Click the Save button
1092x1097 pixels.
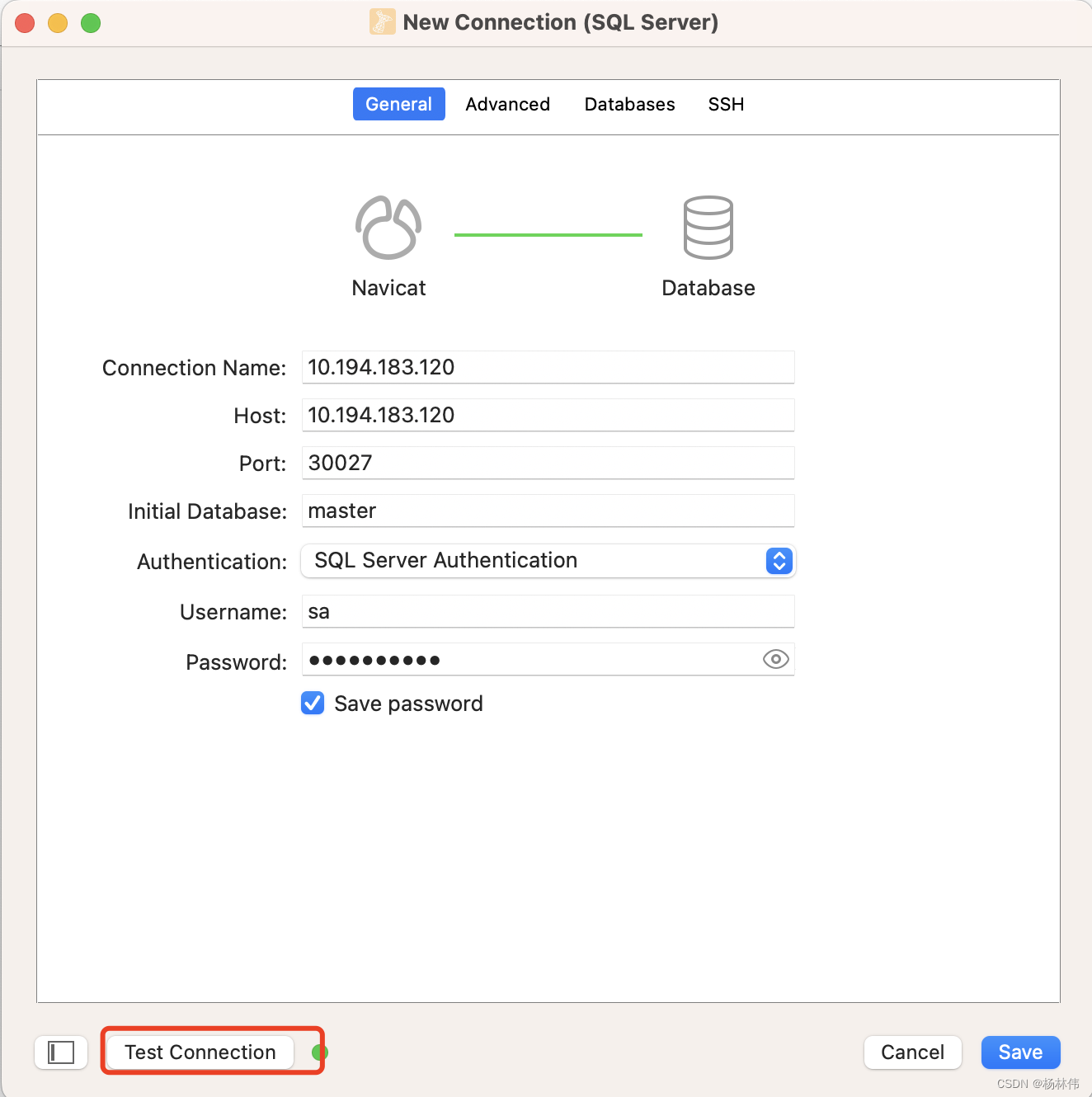1020,1052
